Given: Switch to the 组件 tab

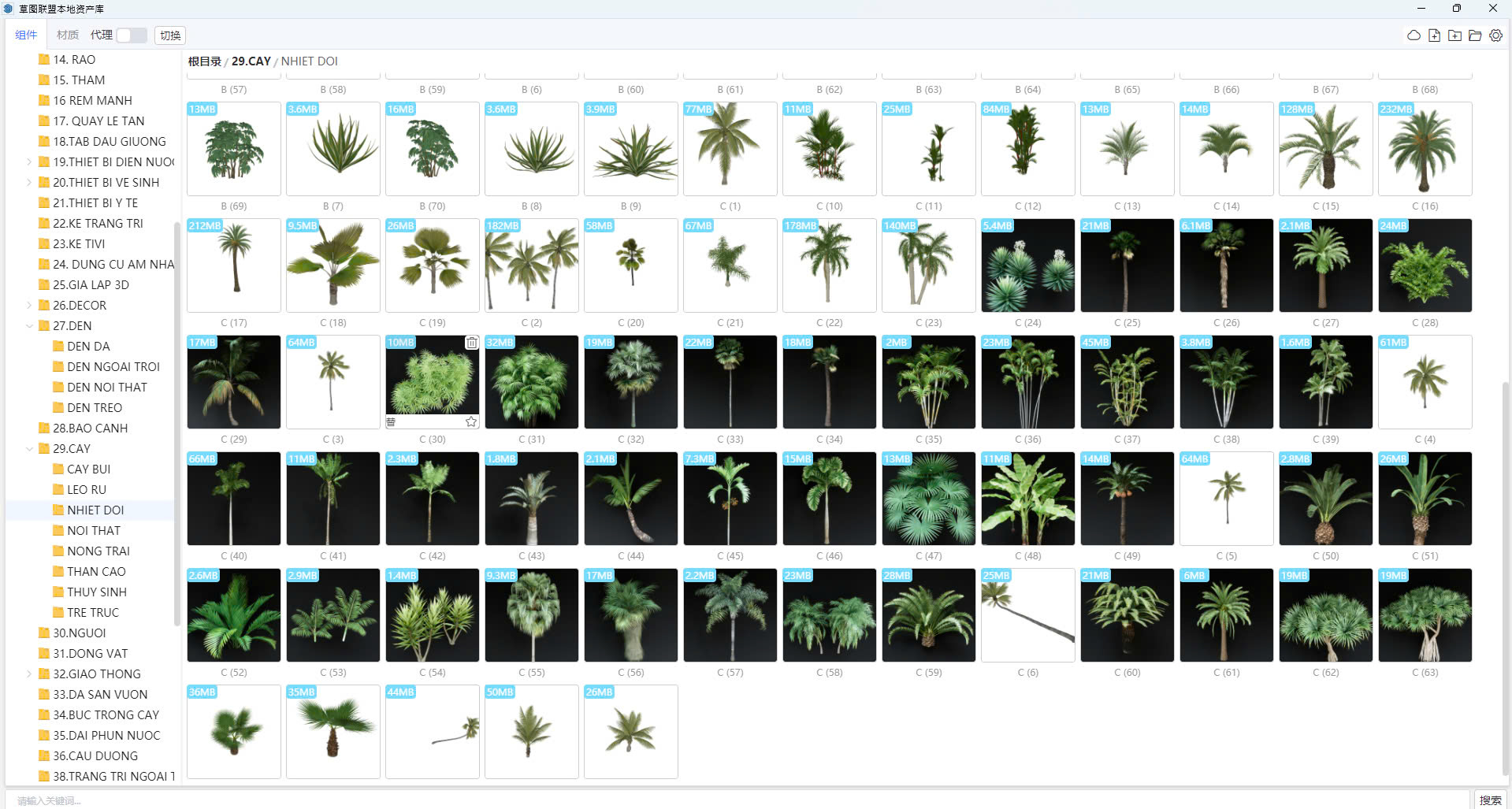Looking at the screenshot, I should [26, 35].
